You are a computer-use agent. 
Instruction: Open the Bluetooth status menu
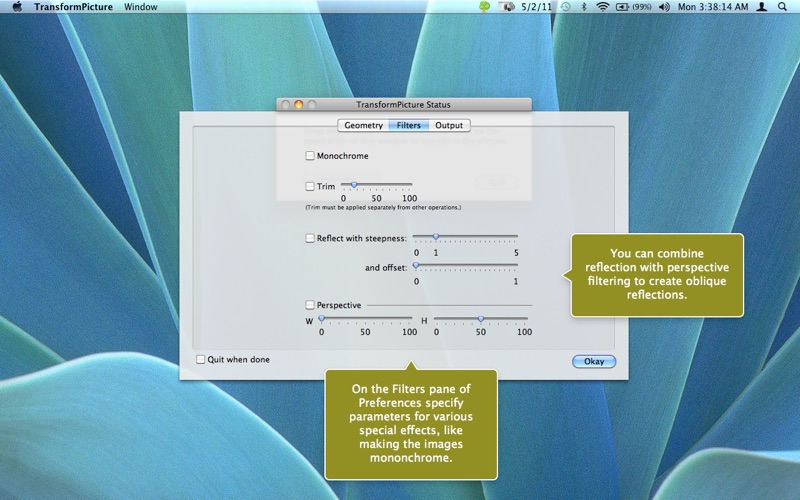click(x=584, y=7)
